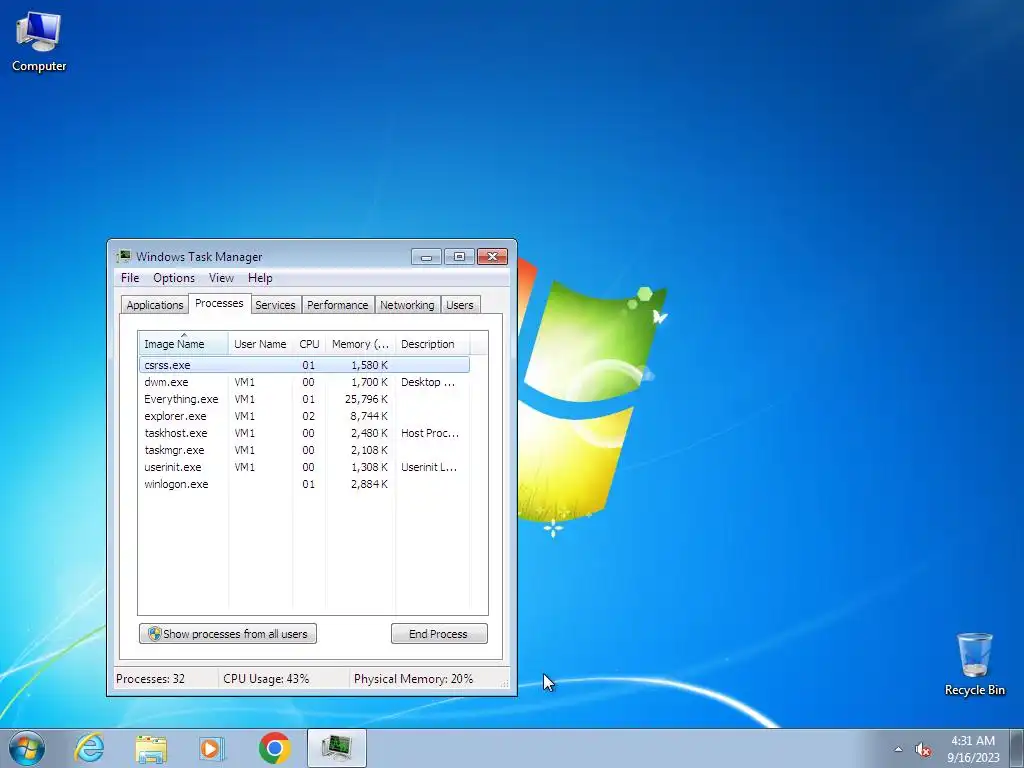Sort by User Name column header
This screenshot has width=1024, height=768.
260,344
